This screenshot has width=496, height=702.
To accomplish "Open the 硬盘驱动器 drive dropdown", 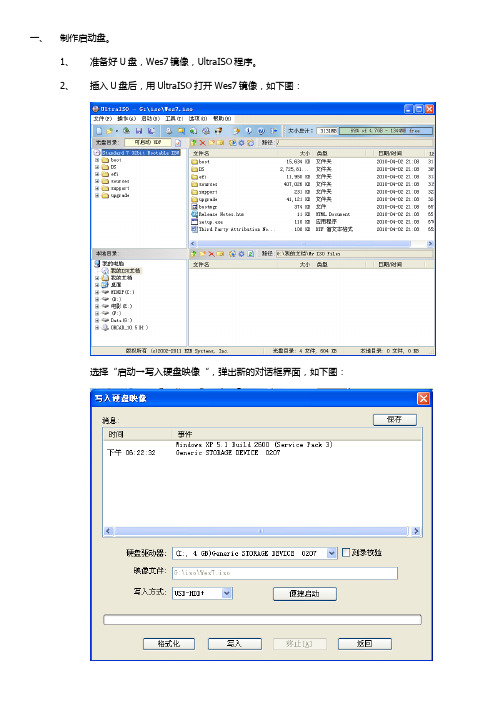I will click(331, 553).
